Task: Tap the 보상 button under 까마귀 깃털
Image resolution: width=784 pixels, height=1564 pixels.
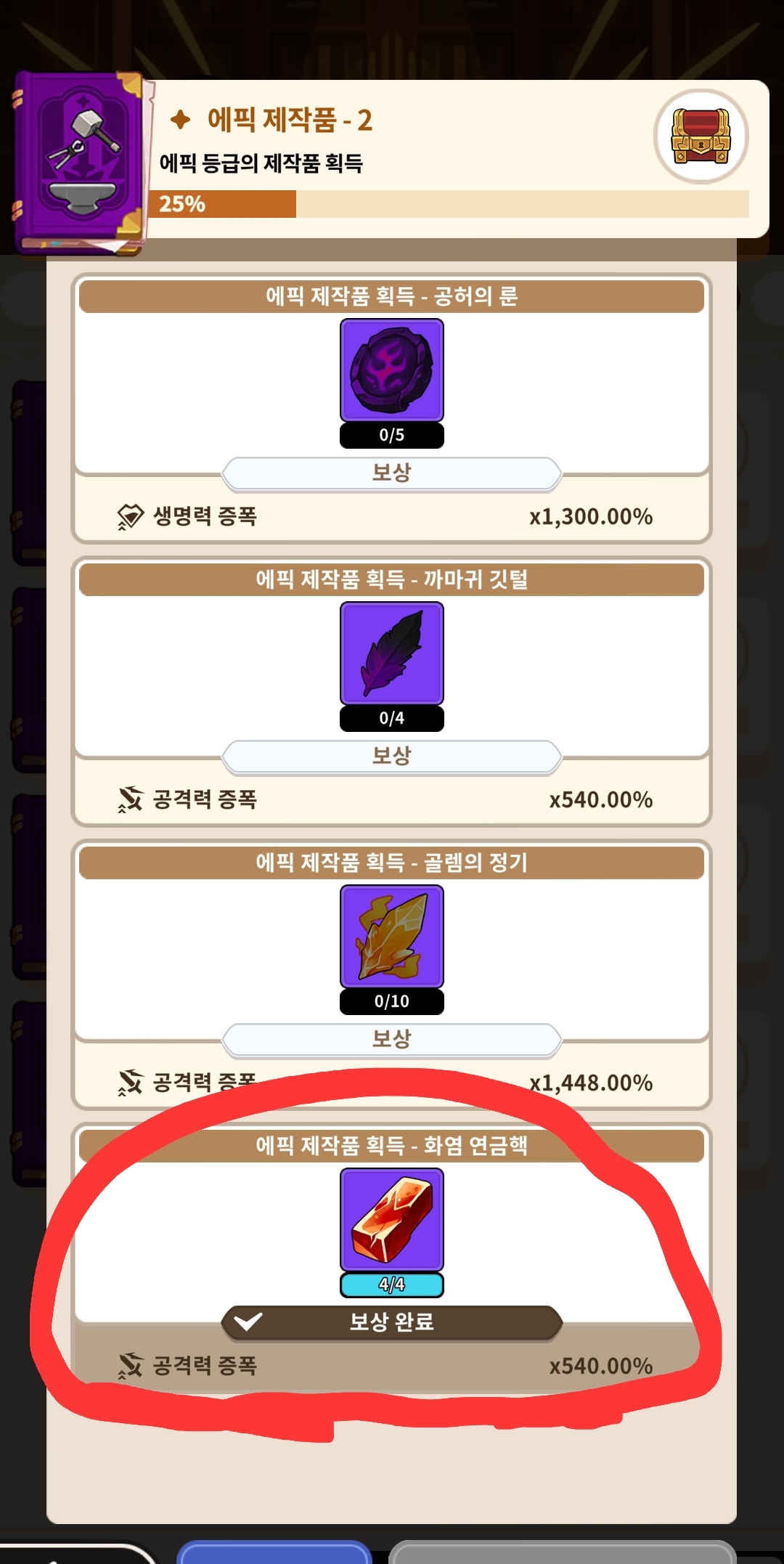Action: click(392, 757)
